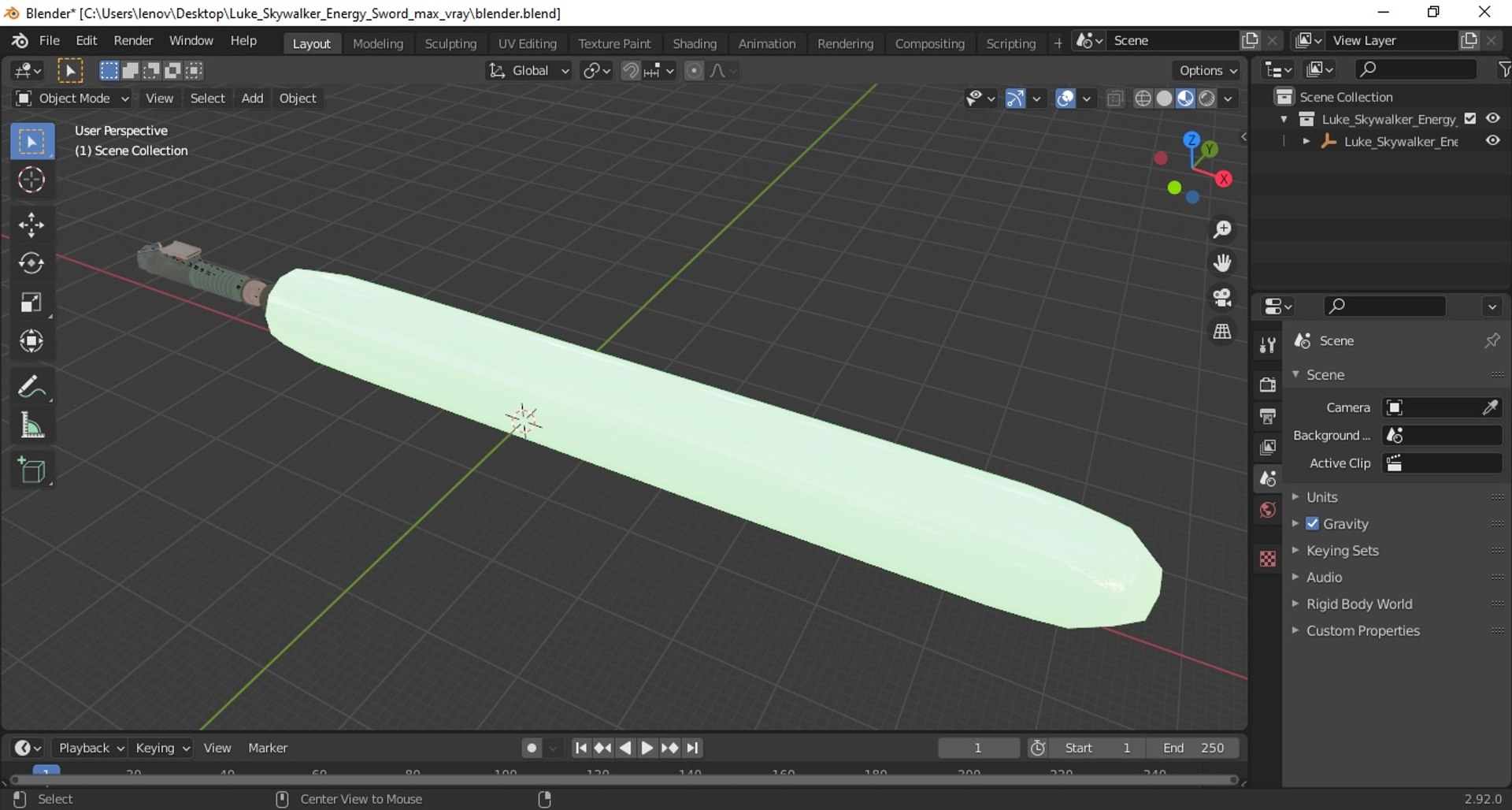Click the Play animation button

(647, 748)
